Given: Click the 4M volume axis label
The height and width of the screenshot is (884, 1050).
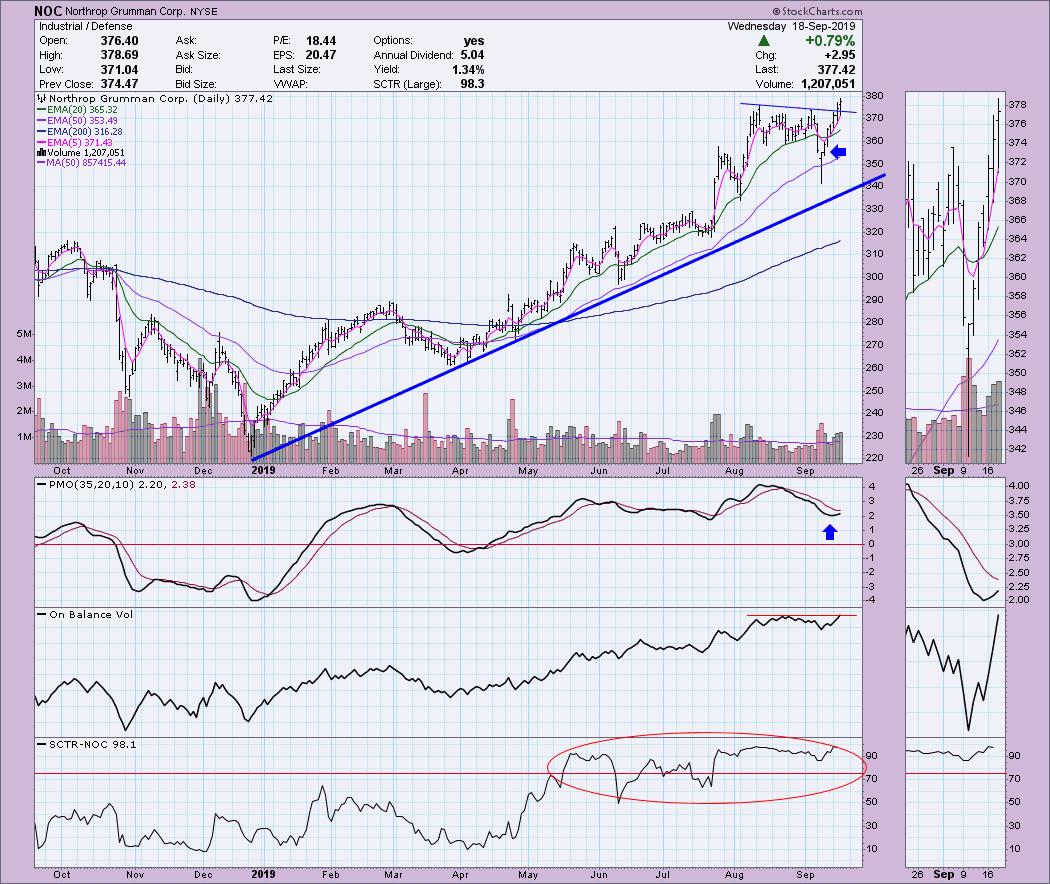Looking at the screenshot, I should pyautogui.click(x=23, y=360).
